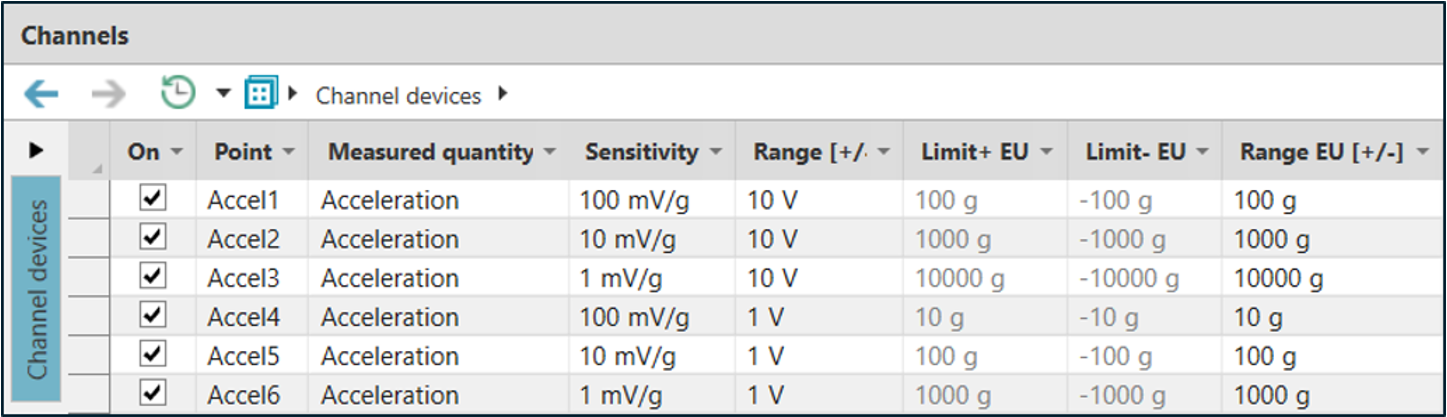Expand arrow after Channel devices breadcrumb

tap(502, 95)
